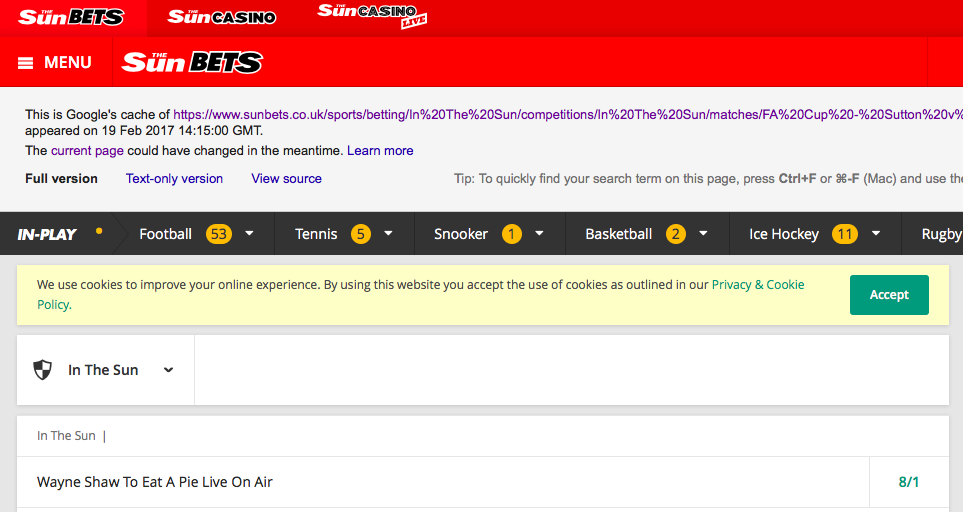Screen dimensions: 963x512
Task: Open the hamburger MENU icon
Action: click(26, 63)
